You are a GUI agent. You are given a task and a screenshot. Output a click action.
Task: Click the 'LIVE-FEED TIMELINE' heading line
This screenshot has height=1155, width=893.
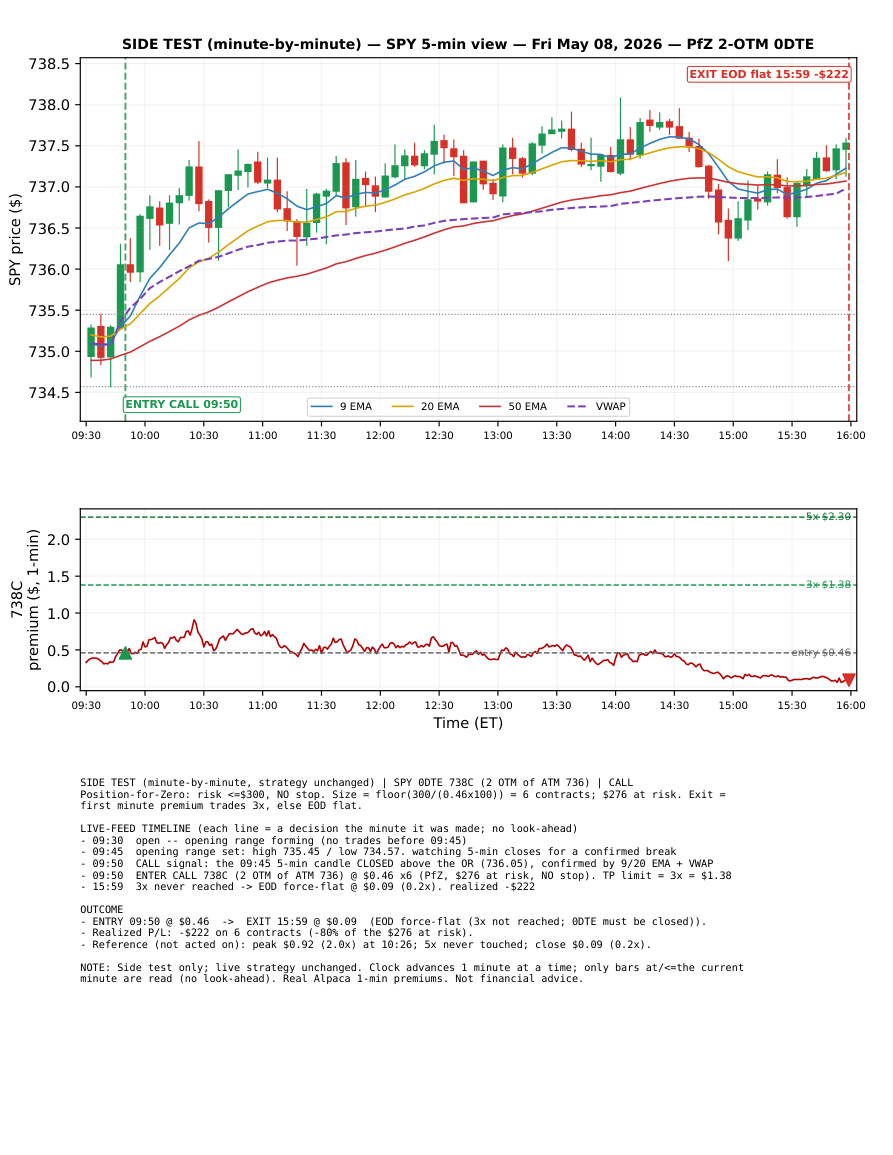(x=329, y=829)
